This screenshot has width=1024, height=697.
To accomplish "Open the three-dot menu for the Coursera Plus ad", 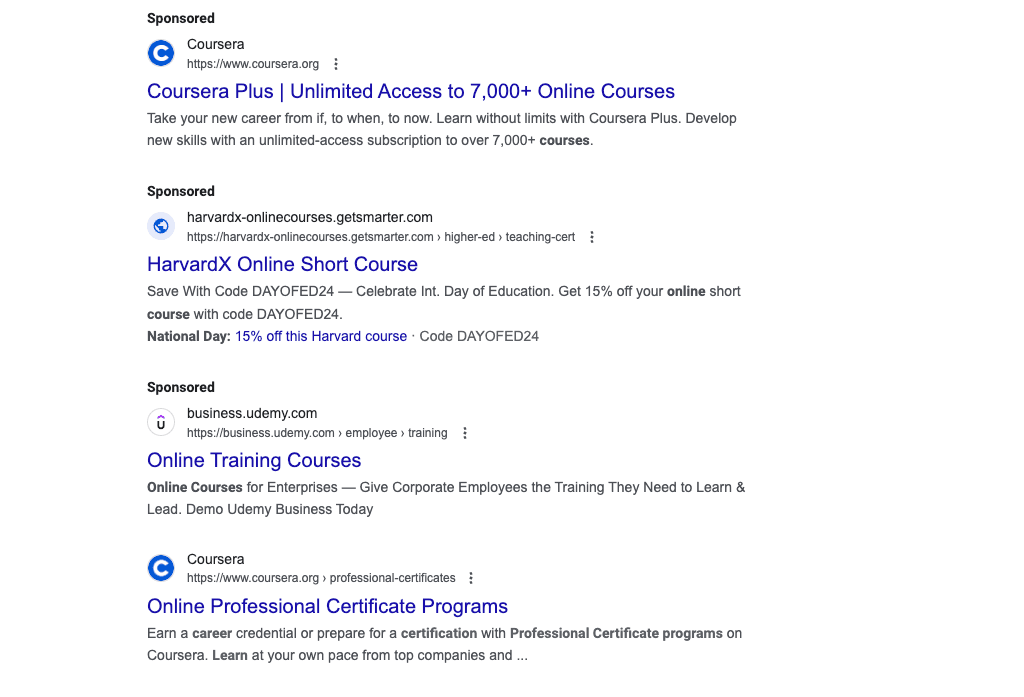I will [x=336, y=63].
